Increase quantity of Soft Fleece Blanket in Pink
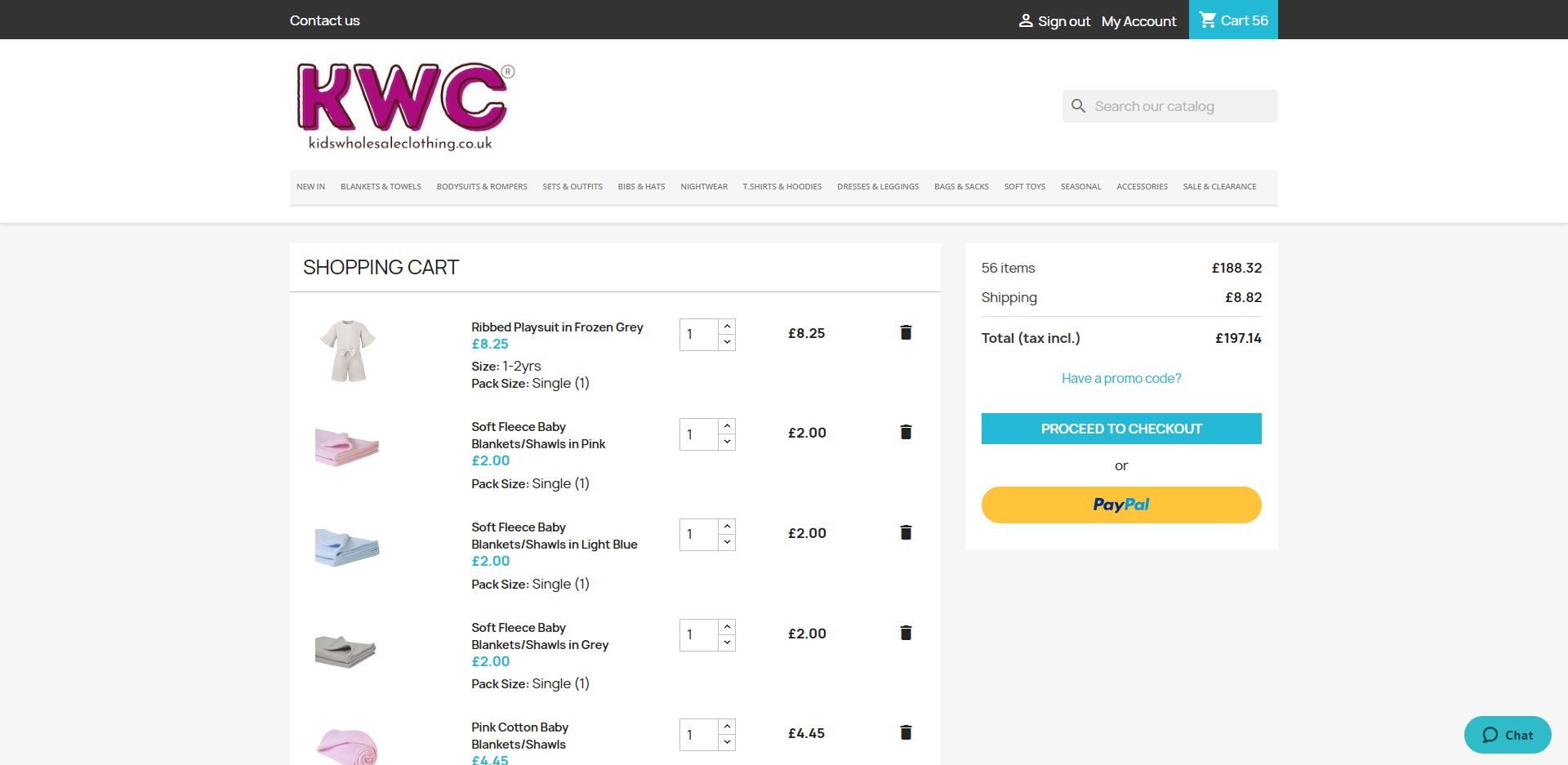Viewport: 1568px width, 765px height. [727, 426]
